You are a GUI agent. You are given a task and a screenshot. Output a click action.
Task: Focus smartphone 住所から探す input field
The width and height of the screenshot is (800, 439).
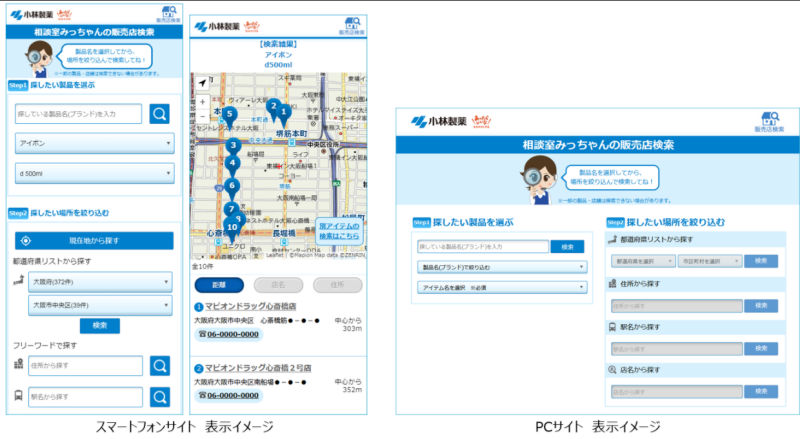pos(85,365)
